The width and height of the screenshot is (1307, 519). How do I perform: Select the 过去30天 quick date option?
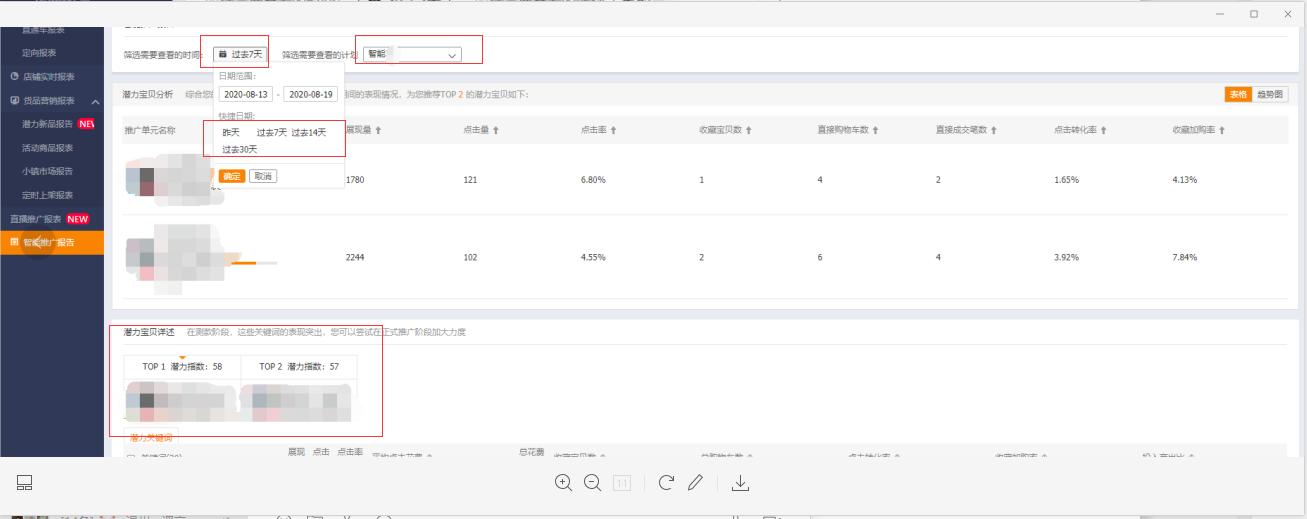coord(240,149)
